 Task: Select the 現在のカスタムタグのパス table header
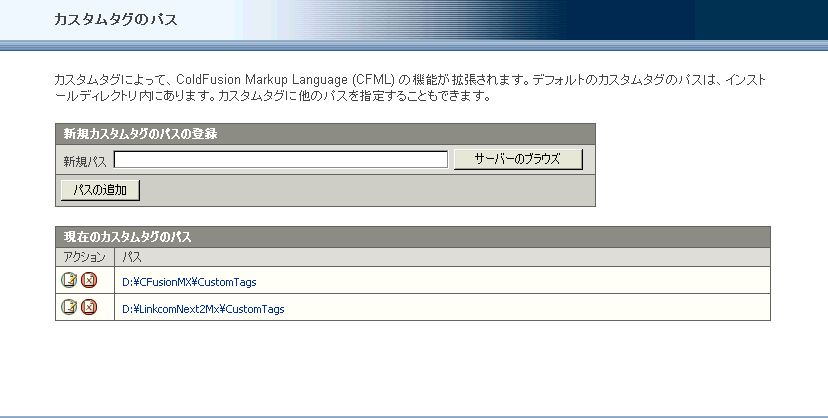click(x=127, y=237)
